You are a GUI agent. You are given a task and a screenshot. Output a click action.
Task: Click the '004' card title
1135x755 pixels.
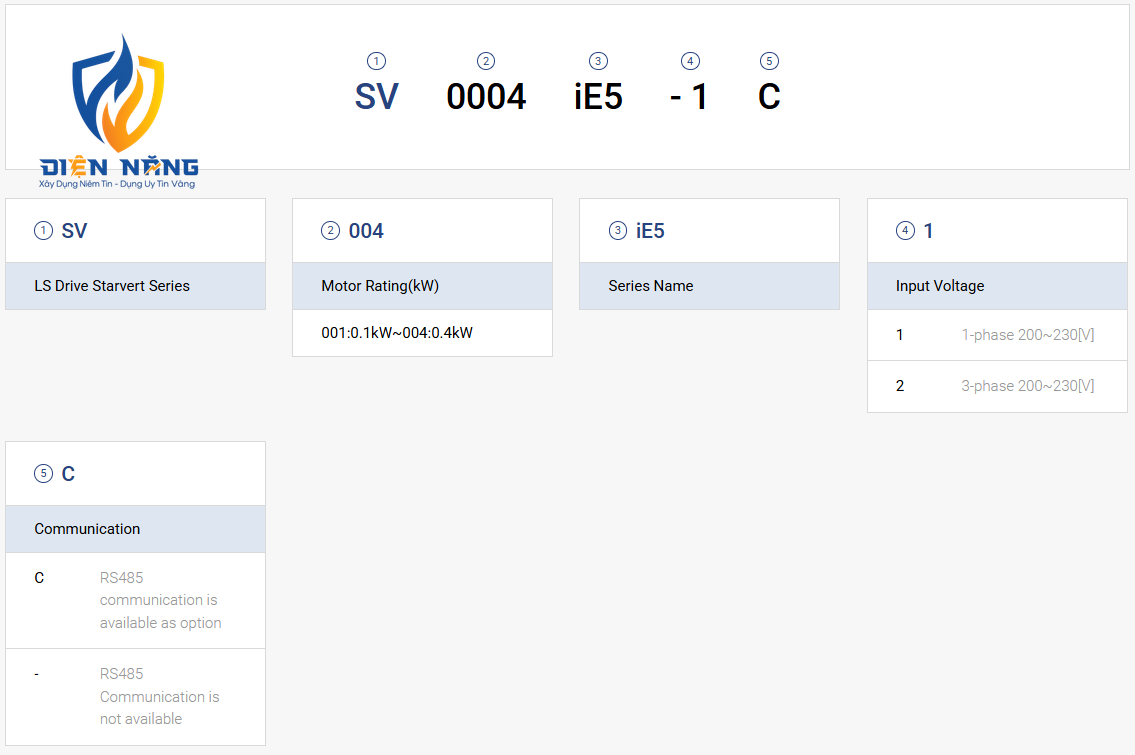click(x=366, y=231)
